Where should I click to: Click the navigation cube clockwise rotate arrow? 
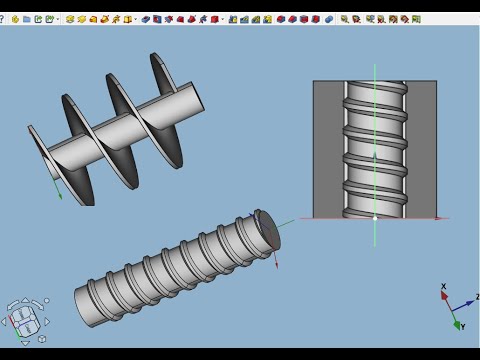(x=37, y=305)
